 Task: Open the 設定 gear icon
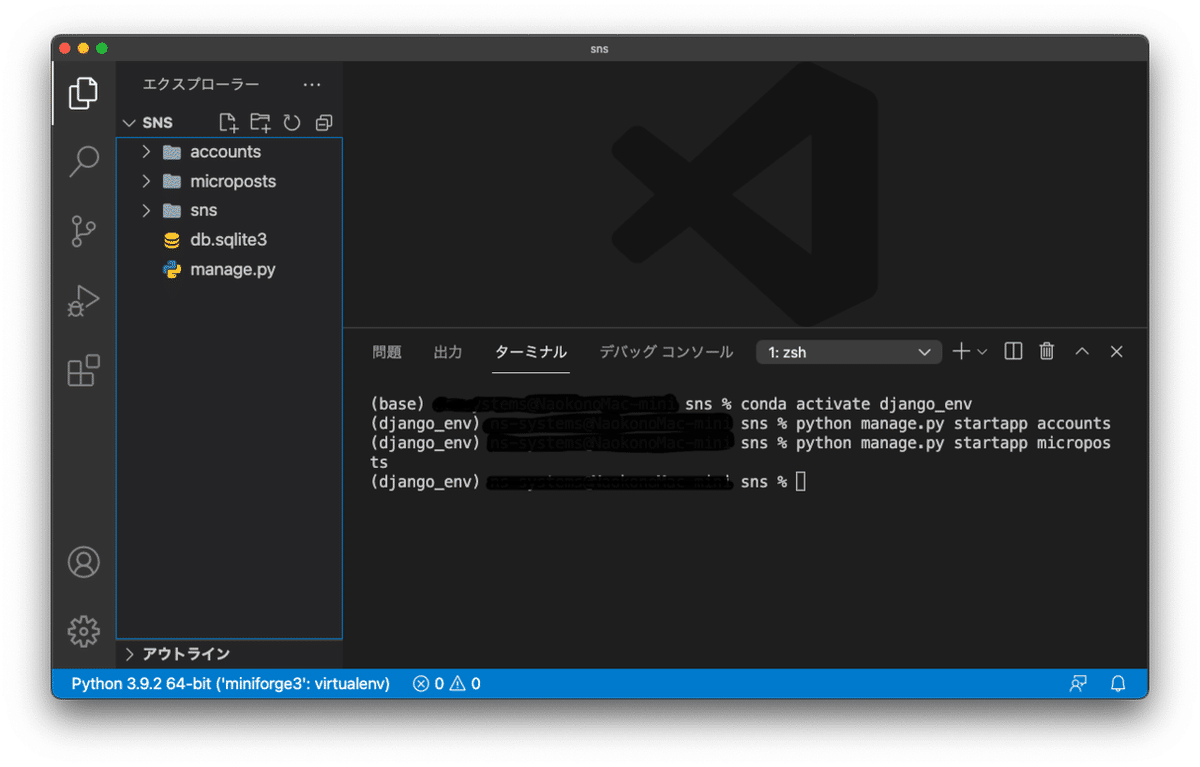[83, 631]
